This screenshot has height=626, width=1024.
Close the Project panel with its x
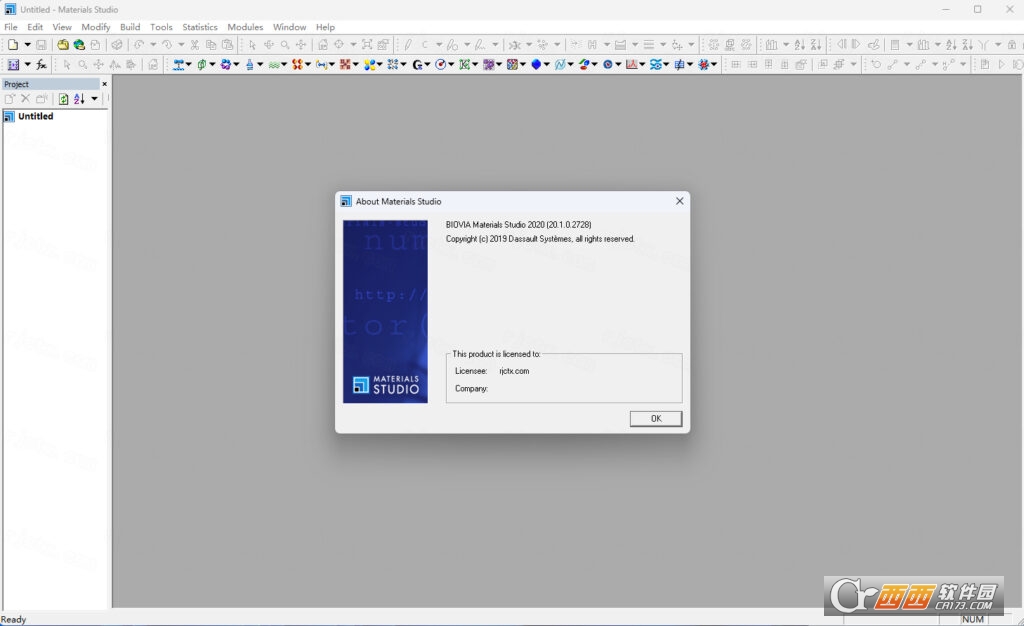coord(104,84)
